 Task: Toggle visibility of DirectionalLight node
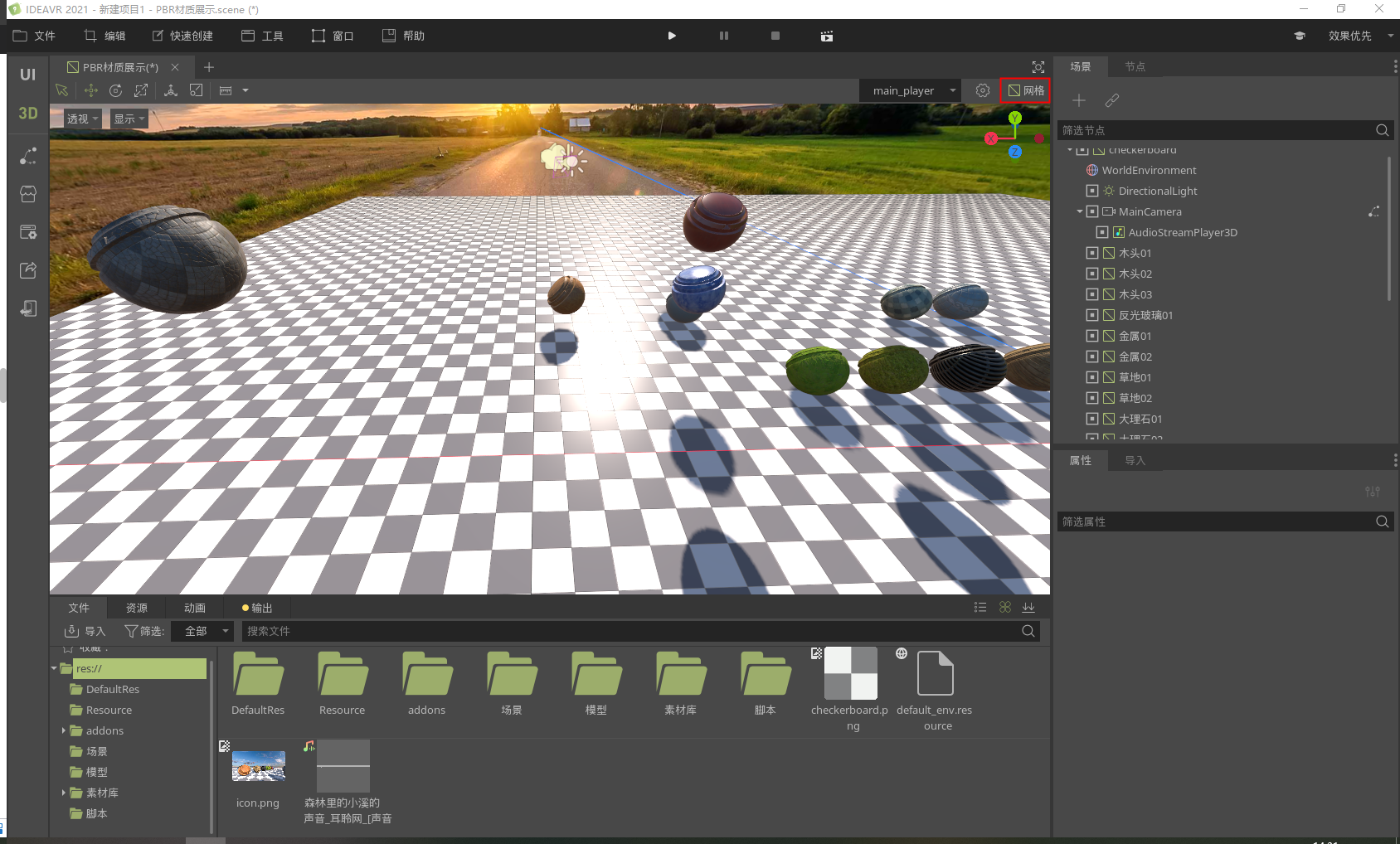[x=1092, y=191]
